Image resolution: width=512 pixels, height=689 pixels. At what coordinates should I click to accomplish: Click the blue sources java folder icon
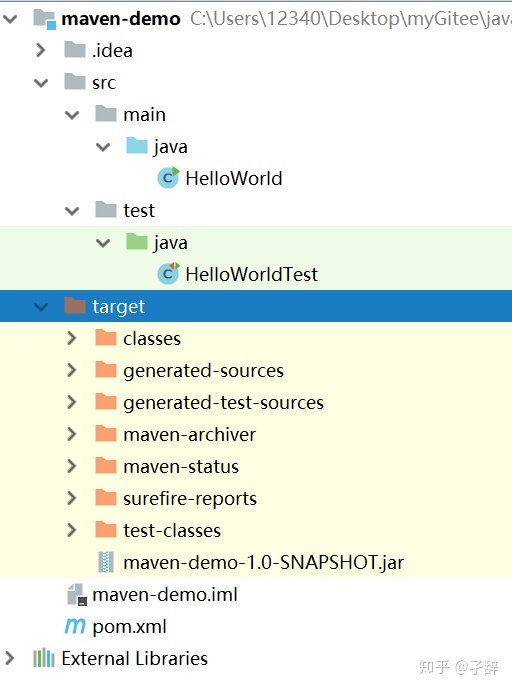tap(137, 146)
